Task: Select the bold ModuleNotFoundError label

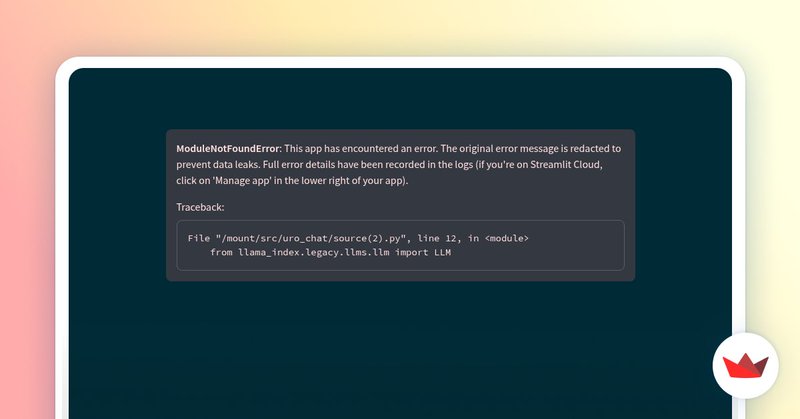Action: (x=229, y=149)
